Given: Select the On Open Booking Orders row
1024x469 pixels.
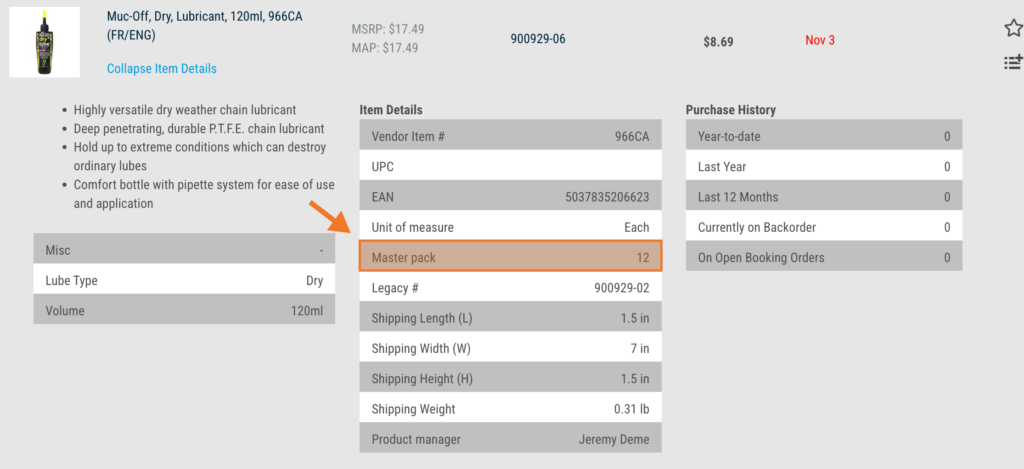Looking at the screenshot, I should pos(823,257).
